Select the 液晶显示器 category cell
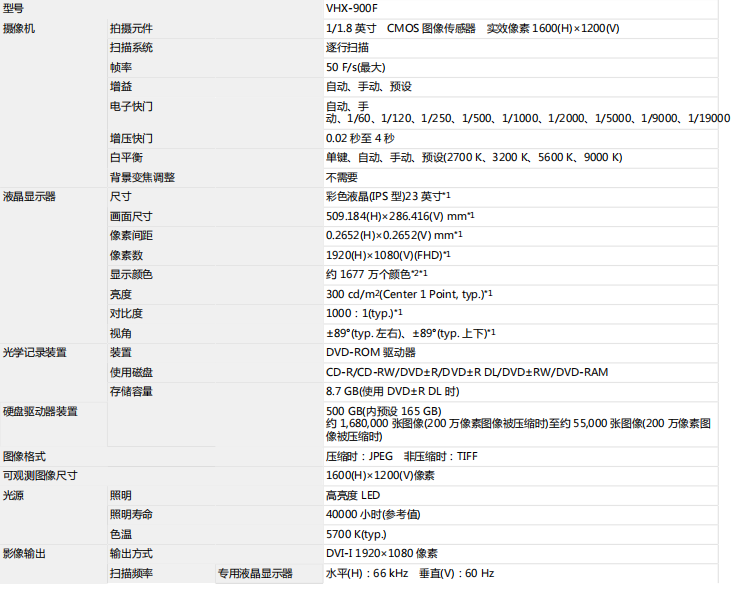 30,197
